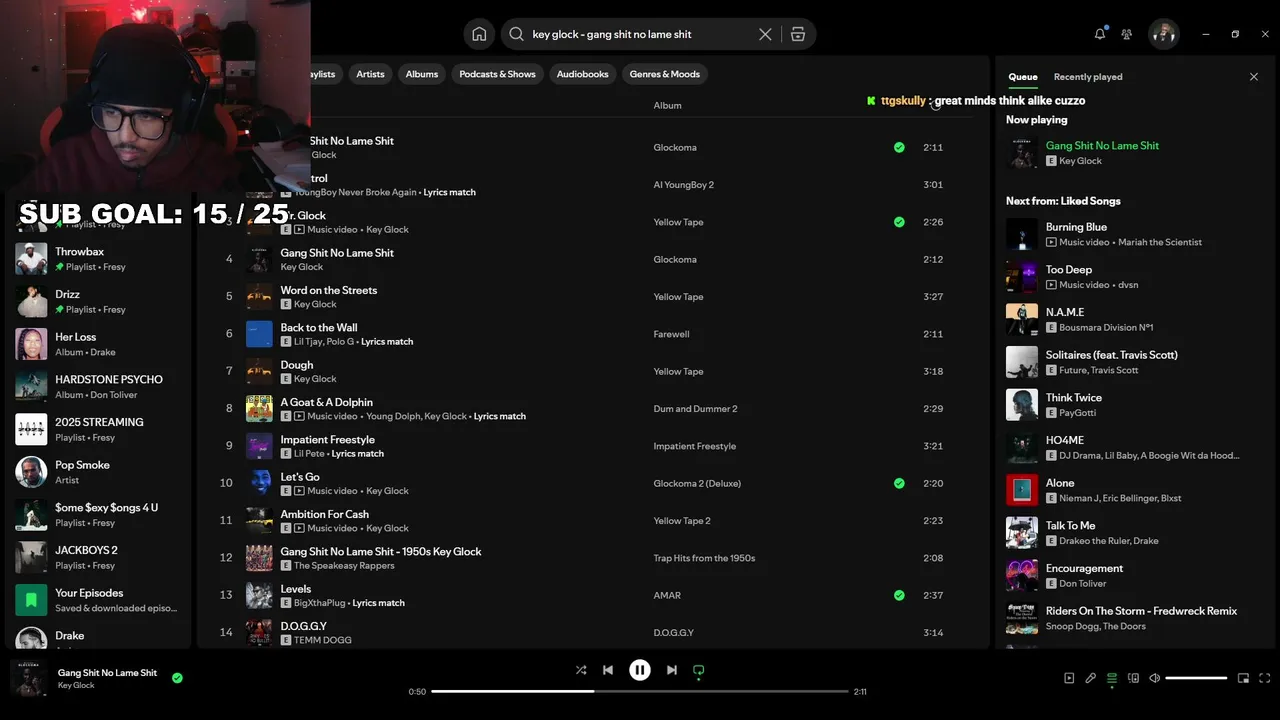Viewport: 1280px width, 720px height.
Task: Clear the search field with the X
Action: coord(765,34)
